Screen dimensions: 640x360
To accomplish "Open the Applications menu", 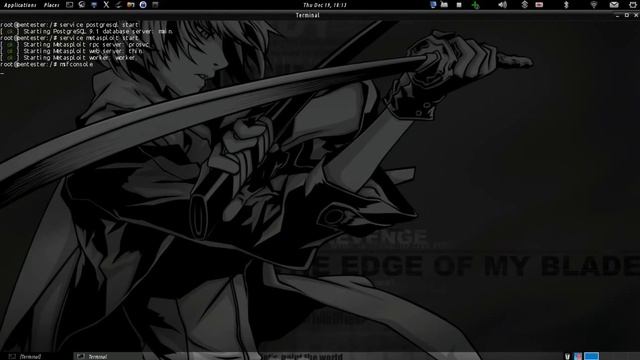I will [20, 5].
